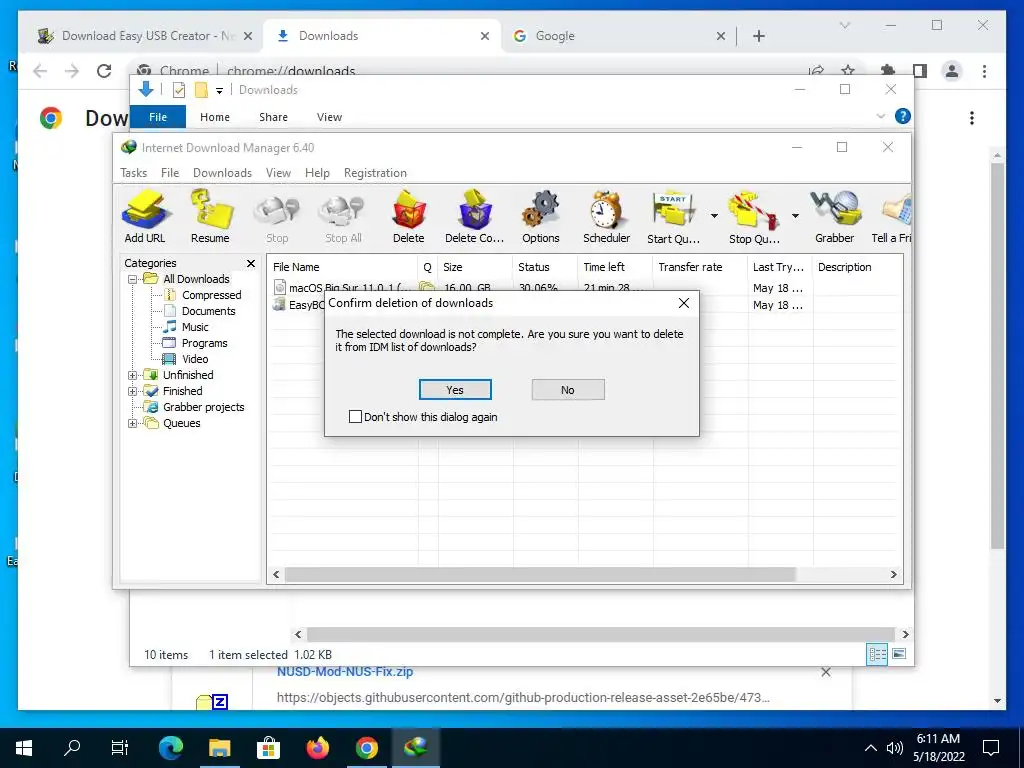The image size is (1024, 768).
Task: Open Explorer quick access toolbar dropdown
Action: (219, 91)
